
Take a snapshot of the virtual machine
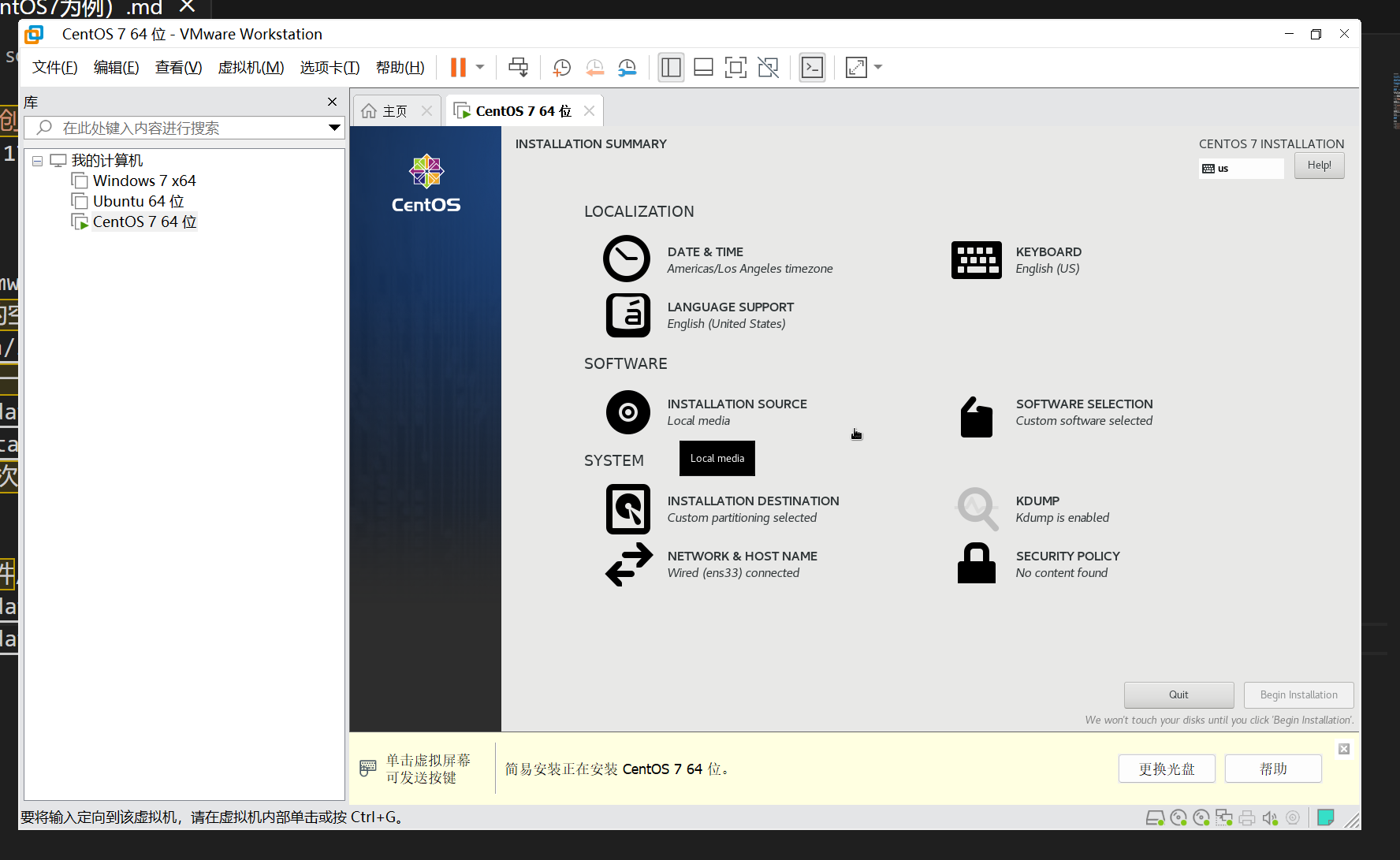(x=562, y=68)
